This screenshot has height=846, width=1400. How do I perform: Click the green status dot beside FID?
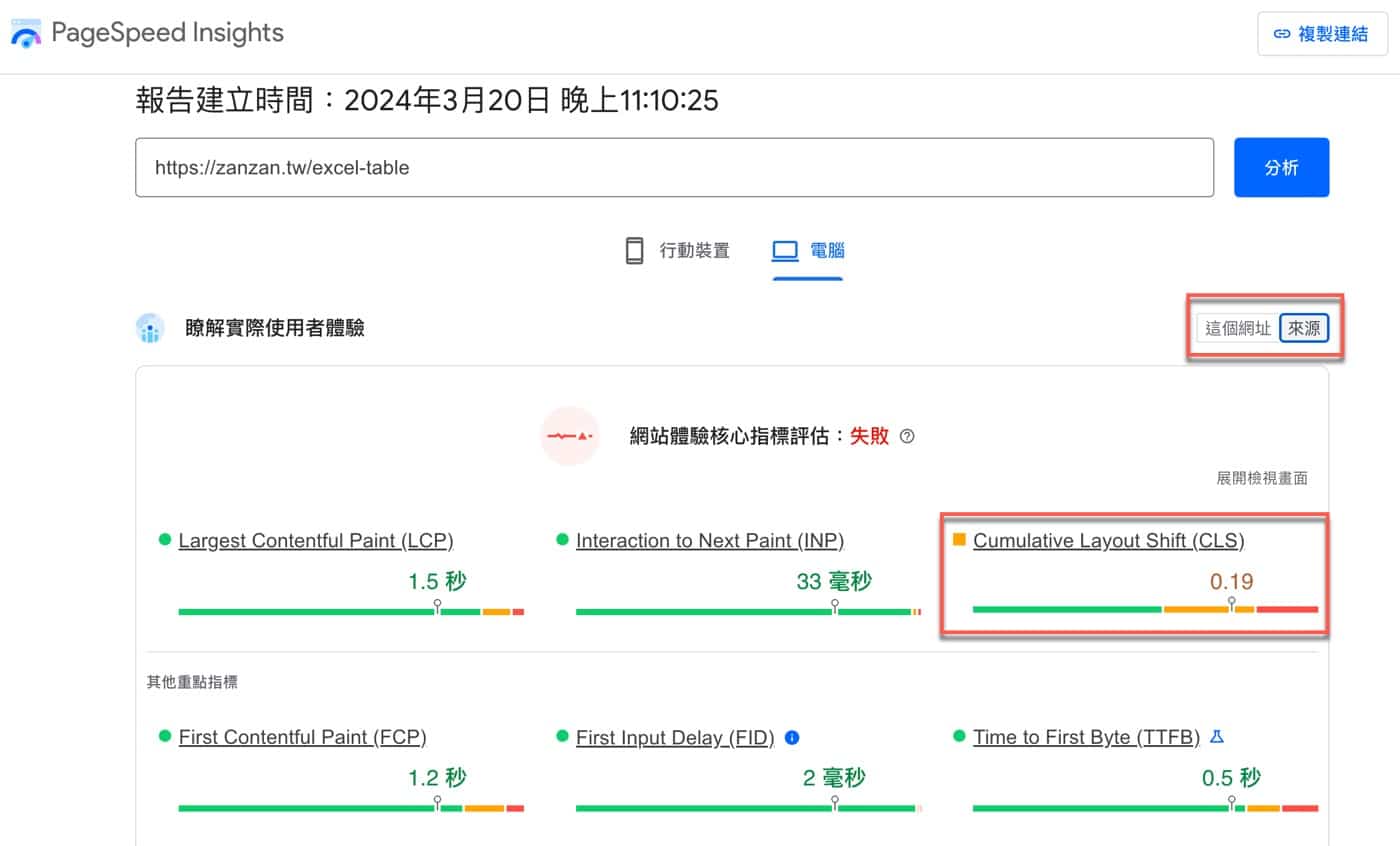(562, 737)
